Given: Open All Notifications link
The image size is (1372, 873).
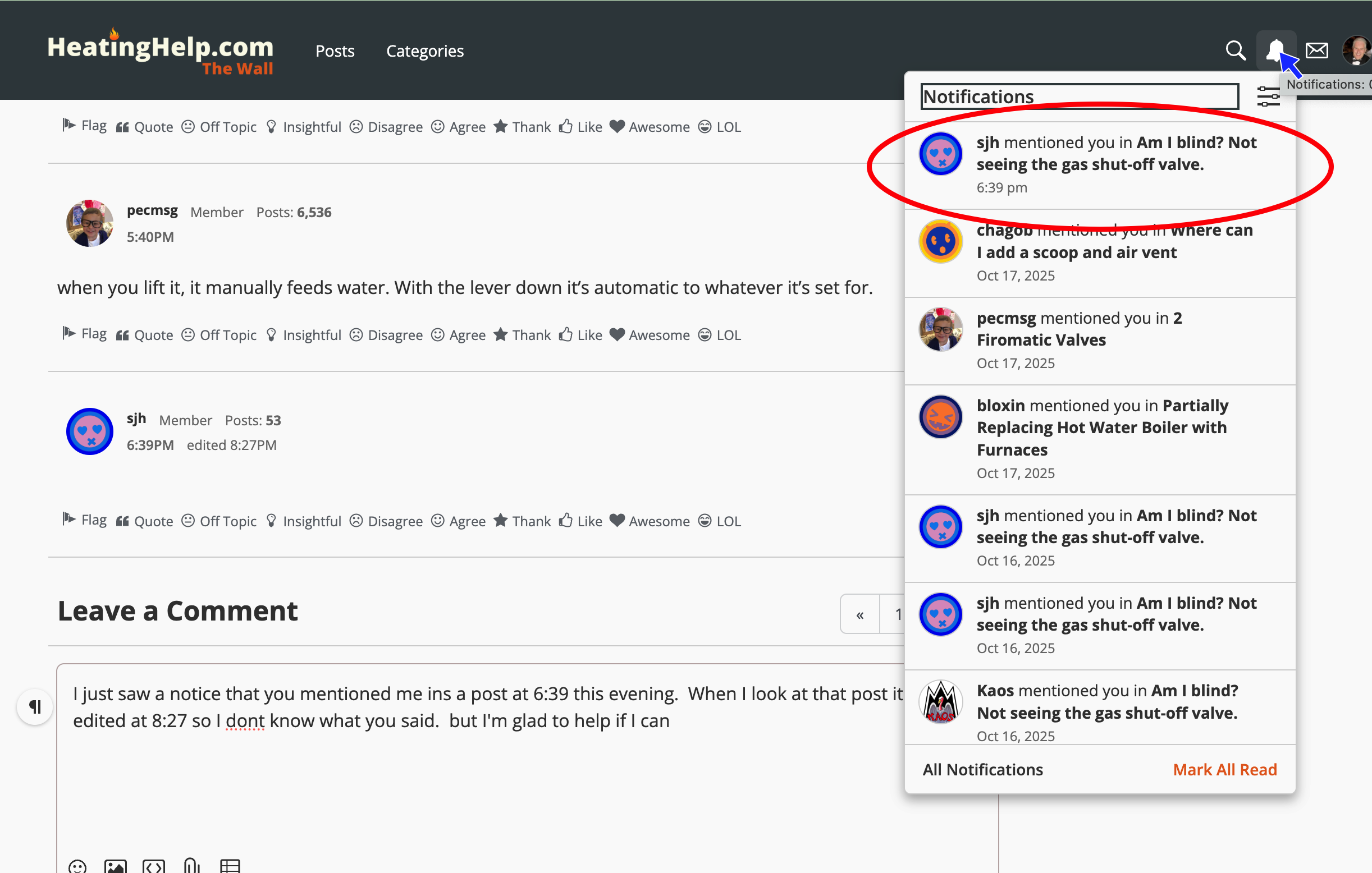Looking at the screenshot, I should tap(982, 769).
